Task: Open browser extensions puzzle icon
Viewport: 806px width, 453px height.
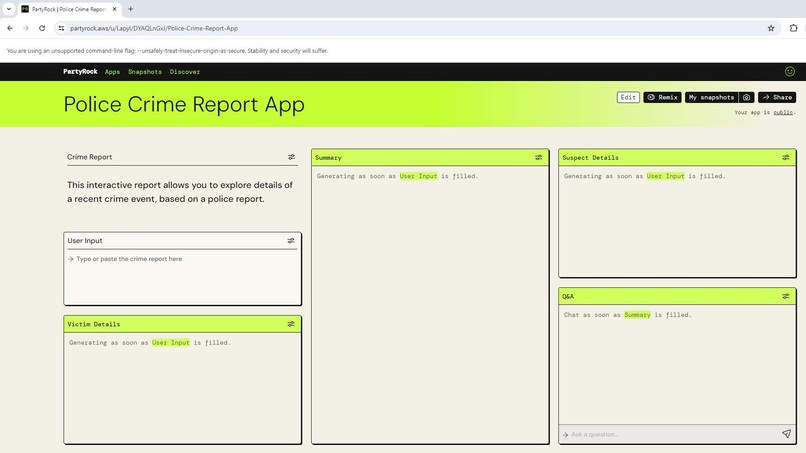Action: [x=793, y=28]
